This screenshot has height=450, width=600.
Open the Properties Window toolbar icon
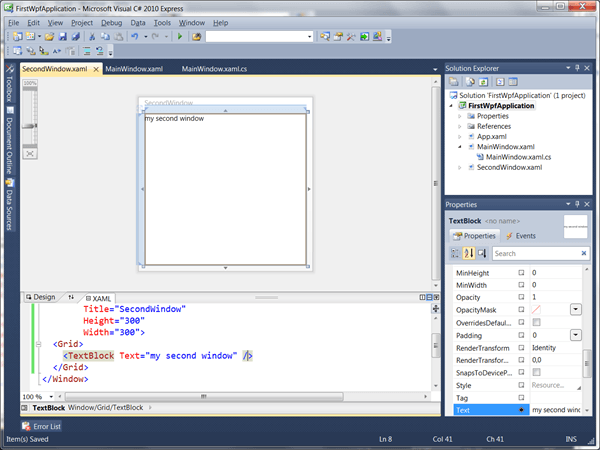[x=338, y=37]
